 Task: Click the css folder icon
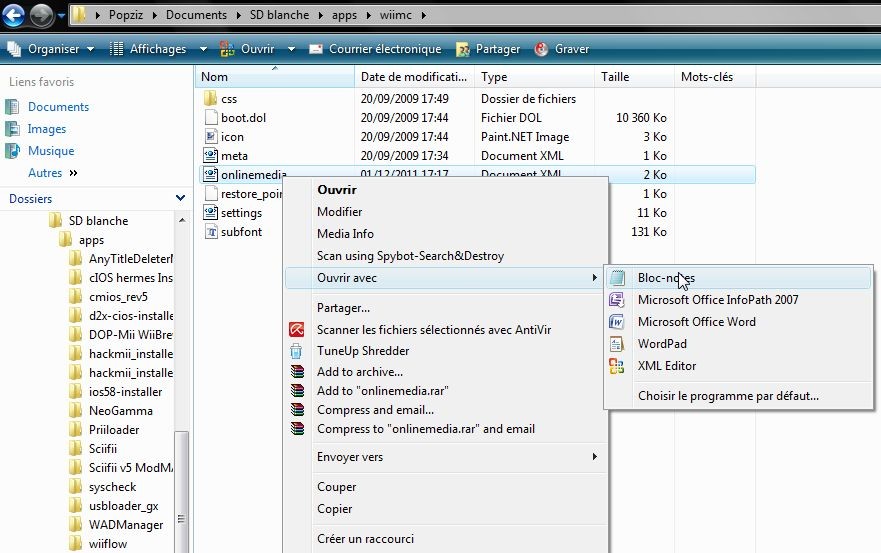(211, 98)
